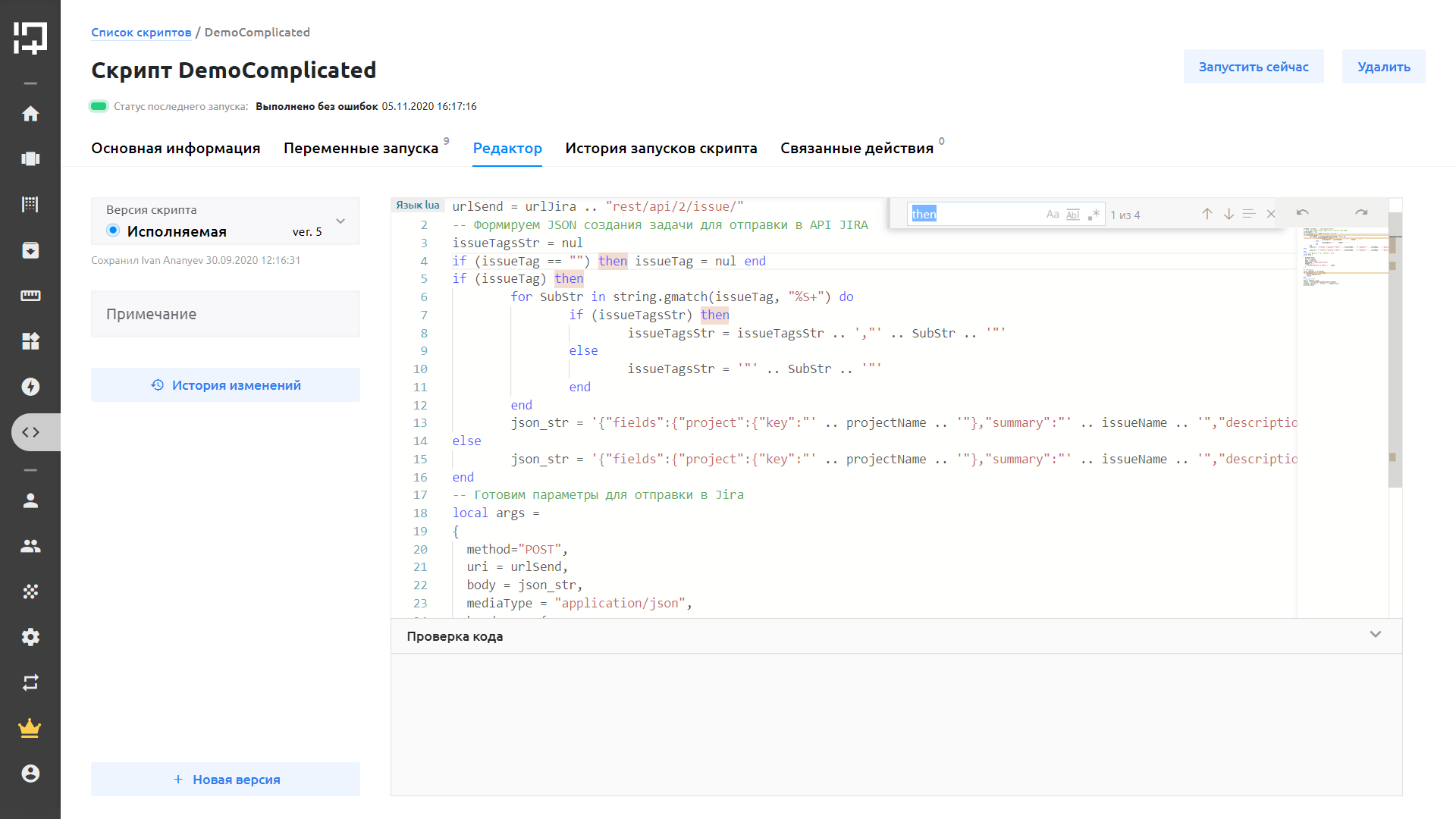Screen dimensions: 1456x819
Task: Click the crown icon in the sidebar
Action: tap(30, 729)
